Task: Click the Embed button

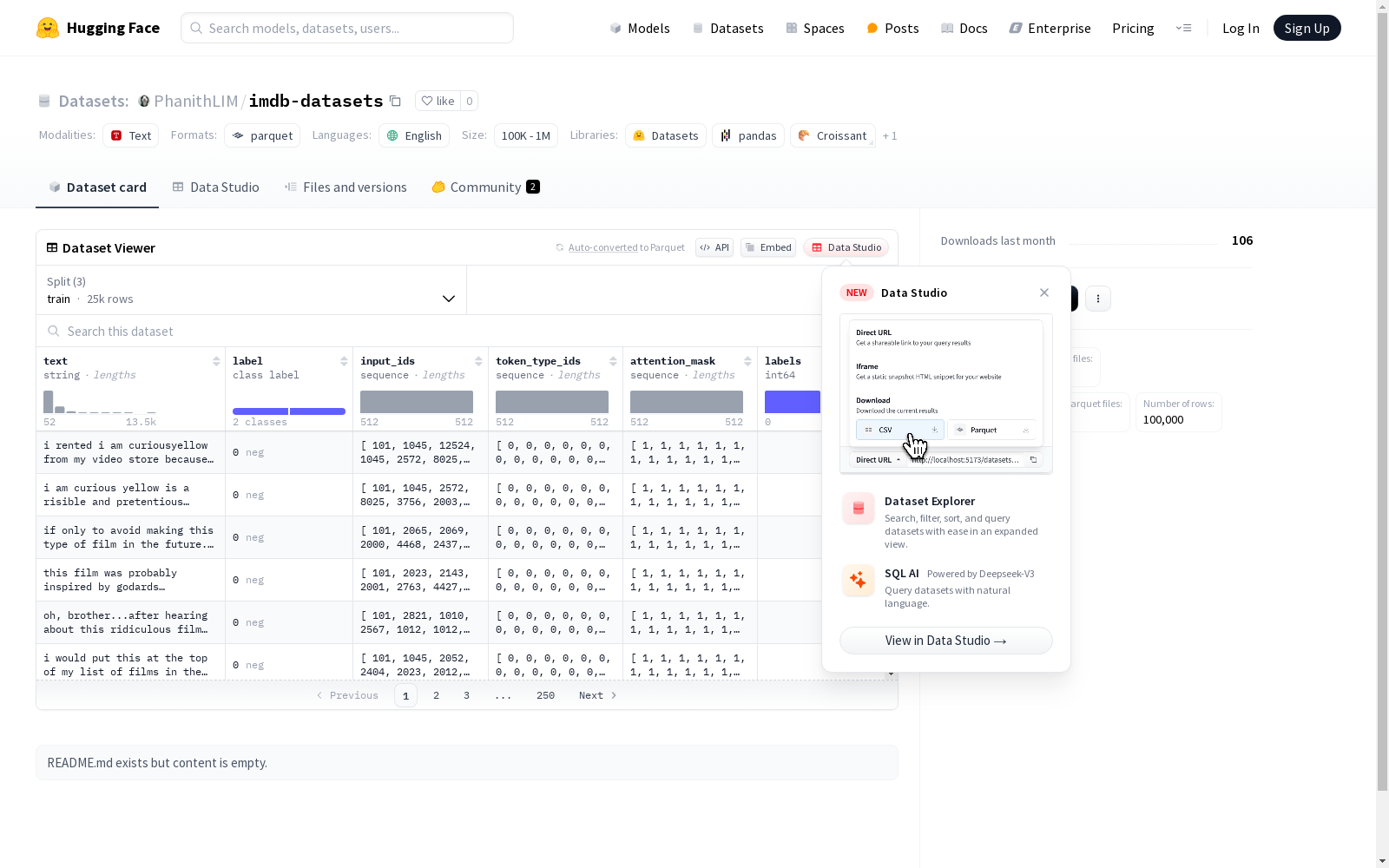Action: click(768, 247)
